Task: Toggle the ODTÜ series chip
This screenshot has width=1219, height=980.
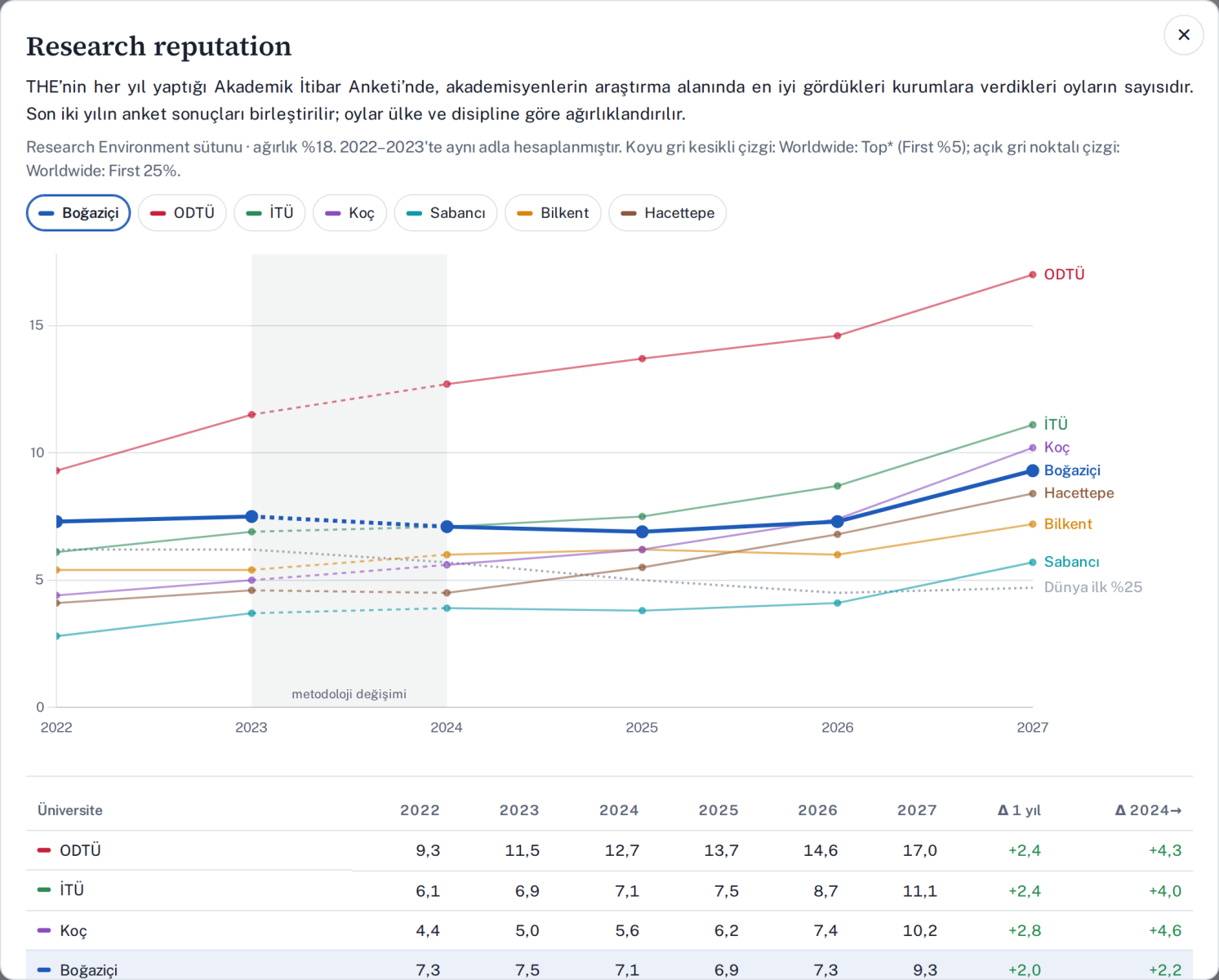Action: pyautogui.click(x=182, y=213)
